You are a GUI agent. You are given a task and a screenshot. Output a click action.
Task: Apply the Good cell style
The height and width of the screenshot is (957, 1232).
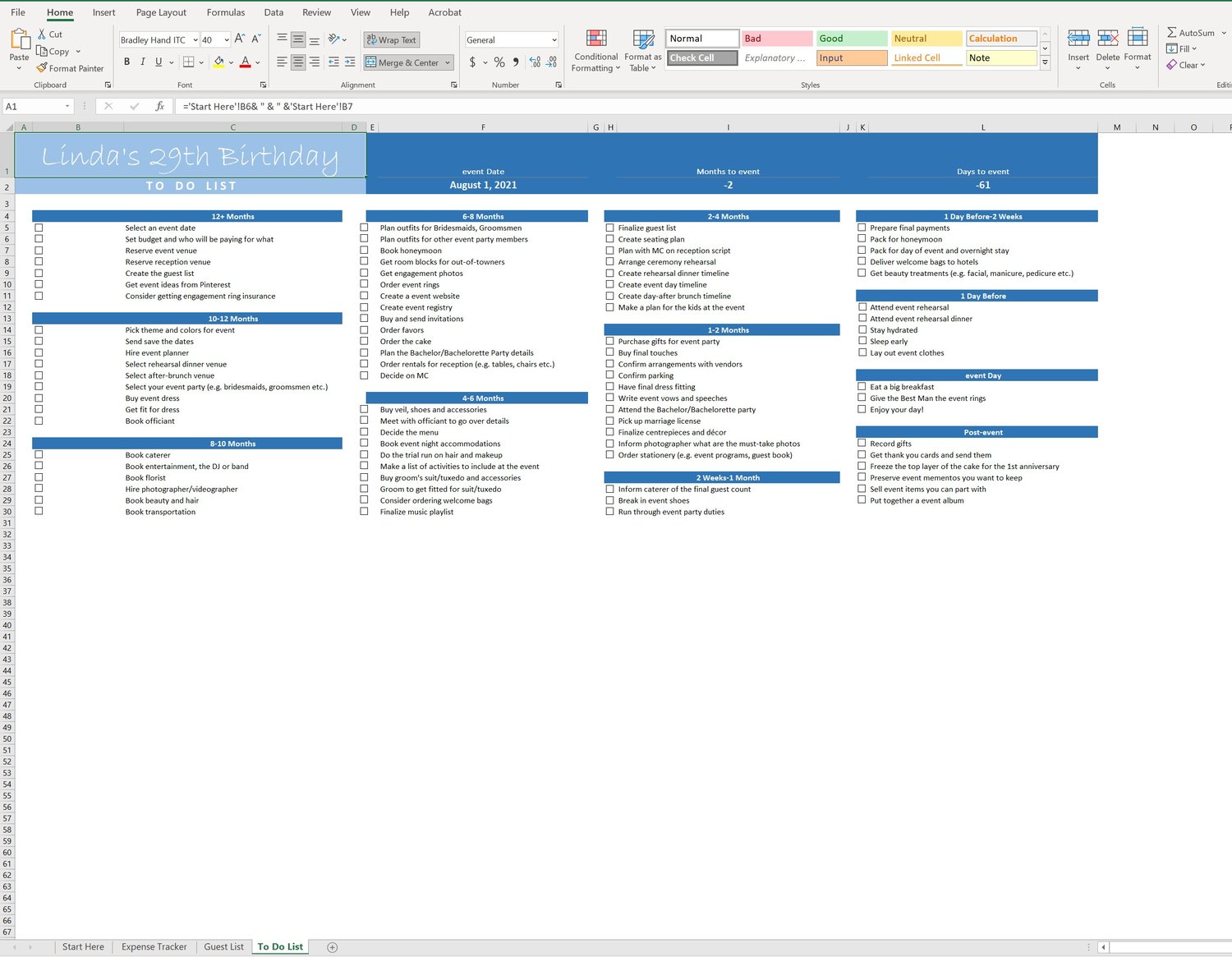[852, 39]
